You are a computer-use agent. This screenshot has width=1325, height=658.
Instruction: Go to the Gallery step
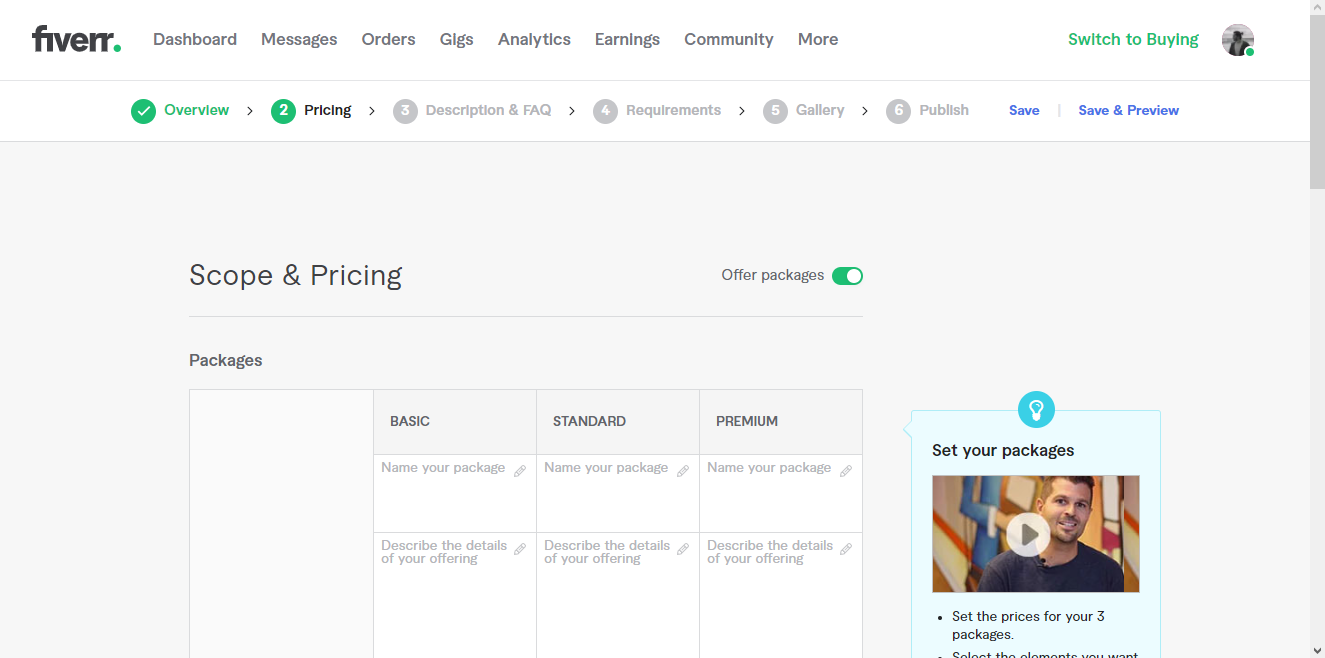pyautogui.click(x=820, y=110)
